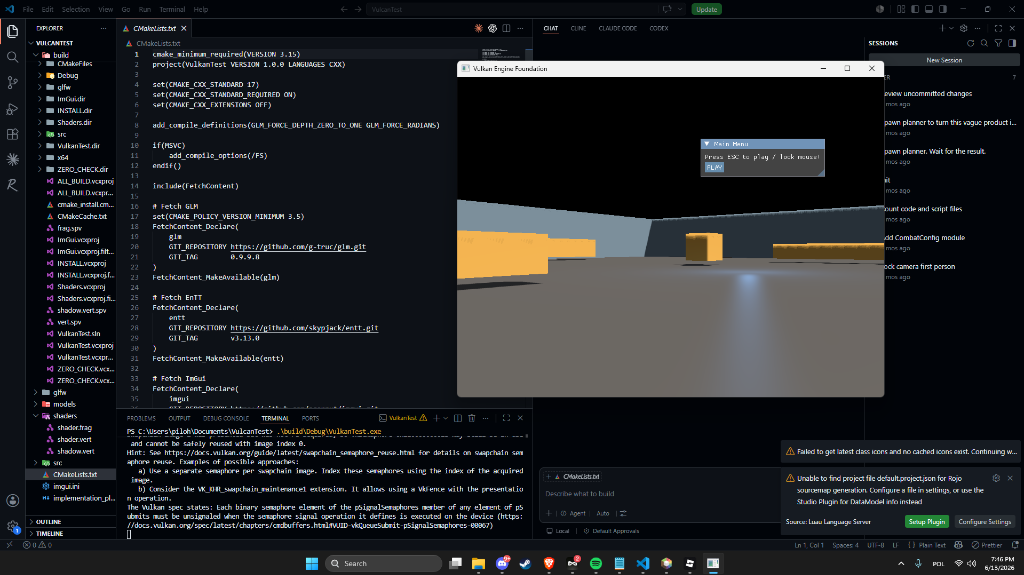Open the Source Control view
This screenshot has height=575, width=1024.
pos(12,83)
